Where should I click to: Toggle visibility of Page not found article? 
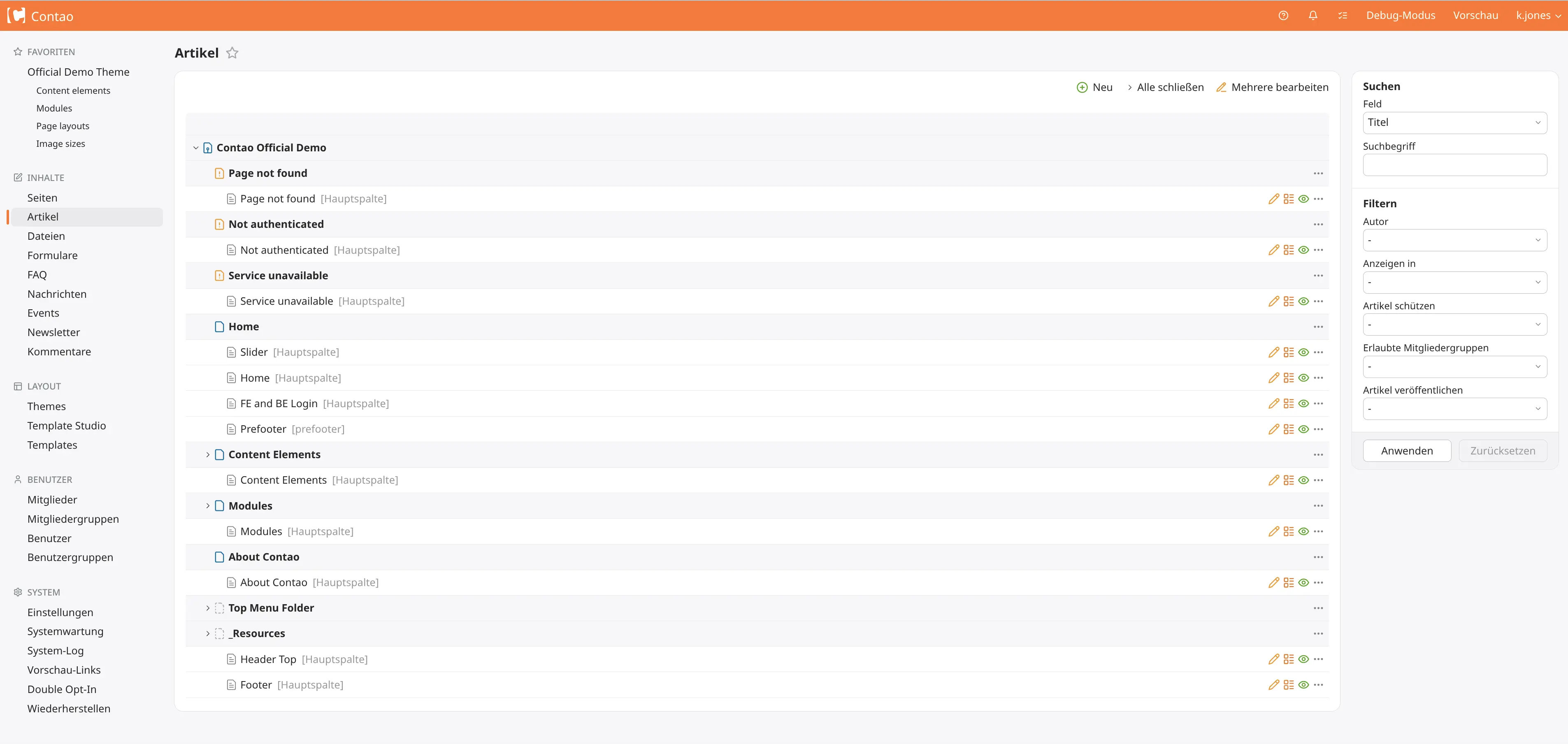[x=1303, y=199]
